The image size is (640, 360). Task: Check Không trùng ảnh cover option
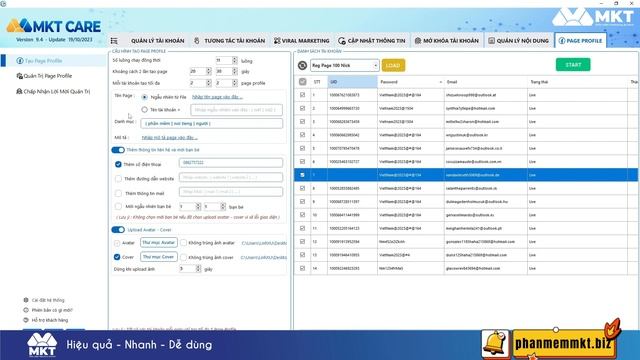point(184,257)
